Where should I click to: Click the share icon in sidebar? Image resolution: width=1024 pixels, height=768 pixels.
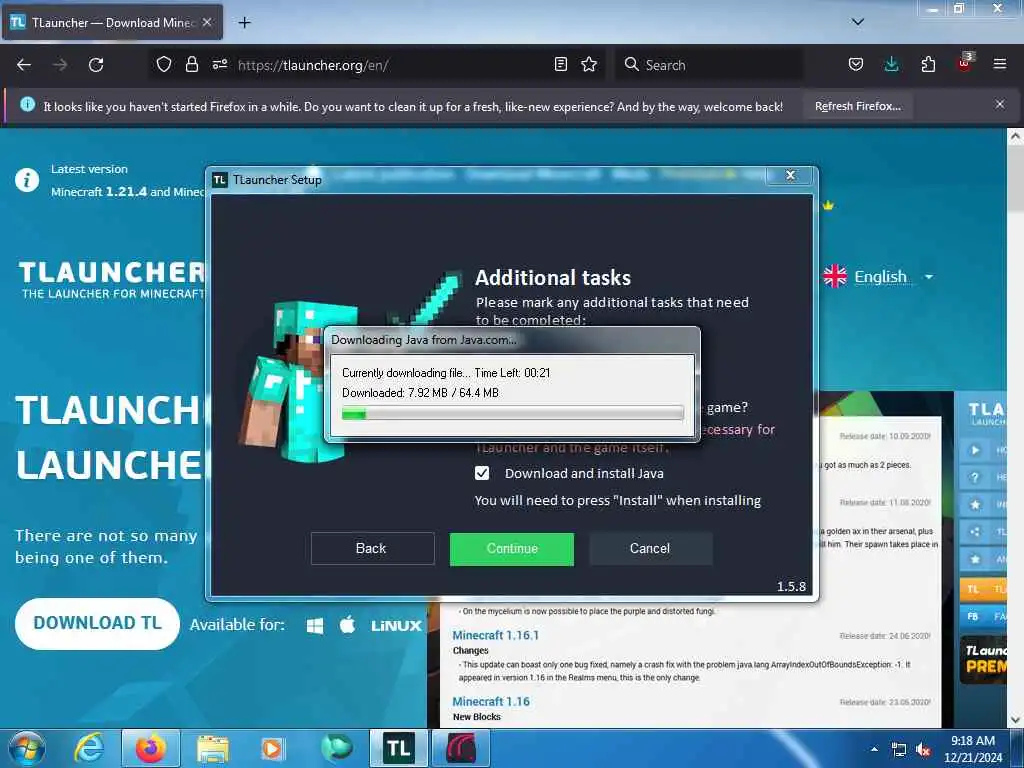975,532
